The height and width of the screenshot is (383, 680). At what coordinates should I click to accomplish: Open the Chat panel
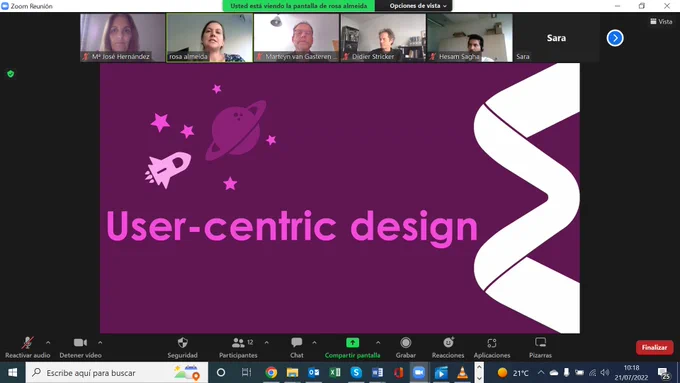[x=297, y=347]
